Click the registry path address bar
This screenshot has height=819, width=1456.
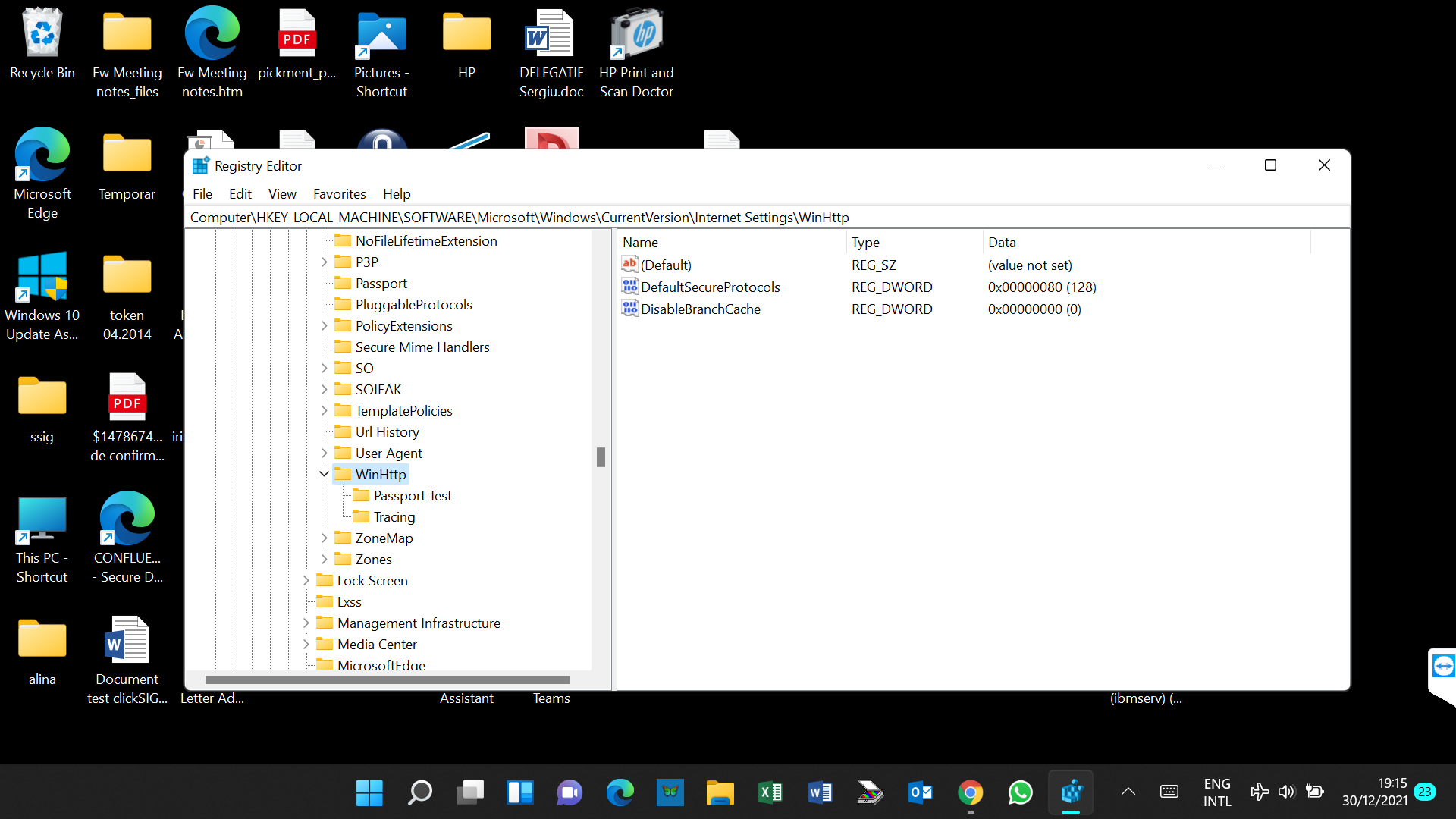[x=767, y=218]
